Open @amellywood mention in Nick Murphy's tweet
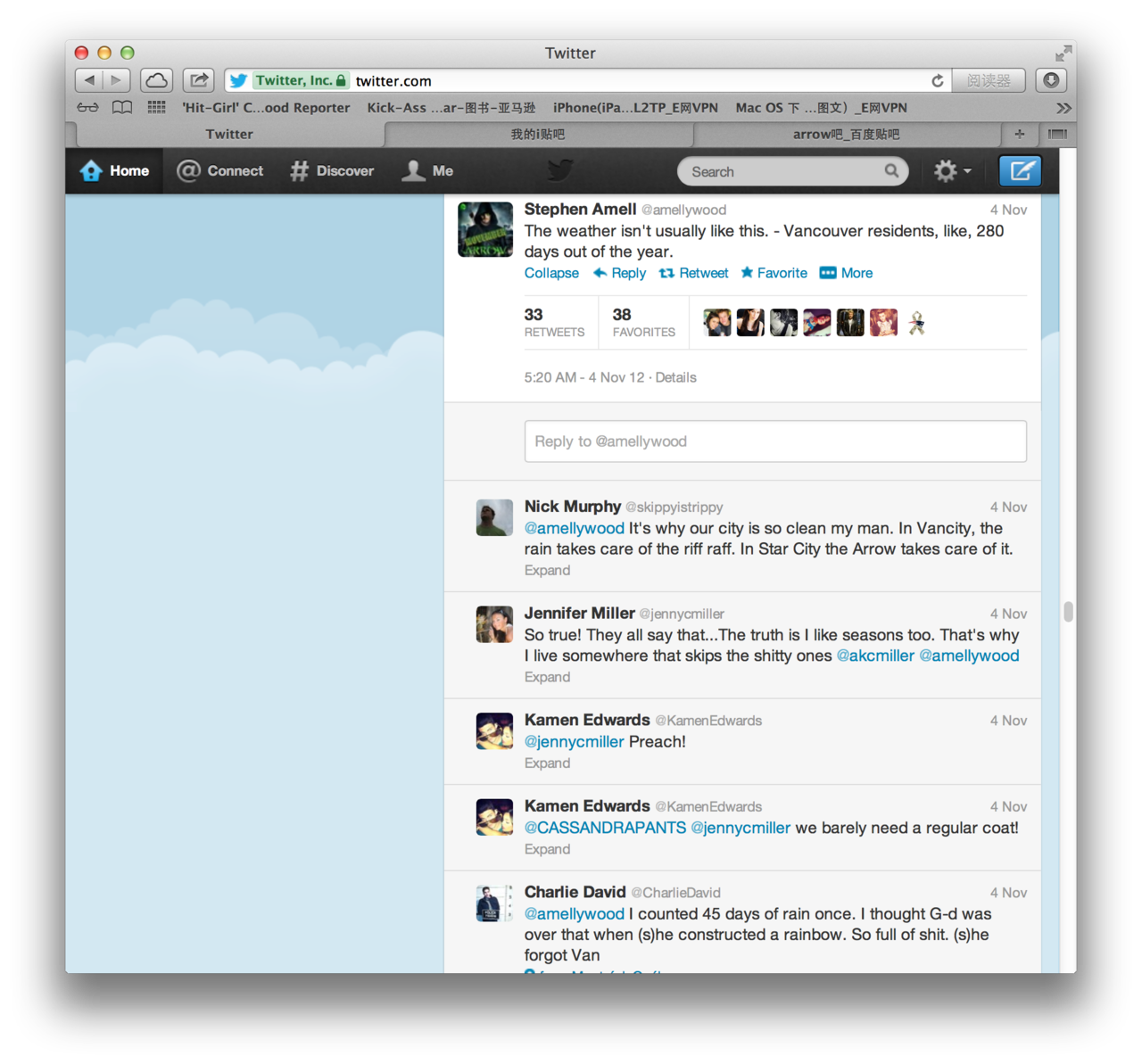Viewport: 1142px width, 1064px height. pyautogui.click(x=574, y=528)
